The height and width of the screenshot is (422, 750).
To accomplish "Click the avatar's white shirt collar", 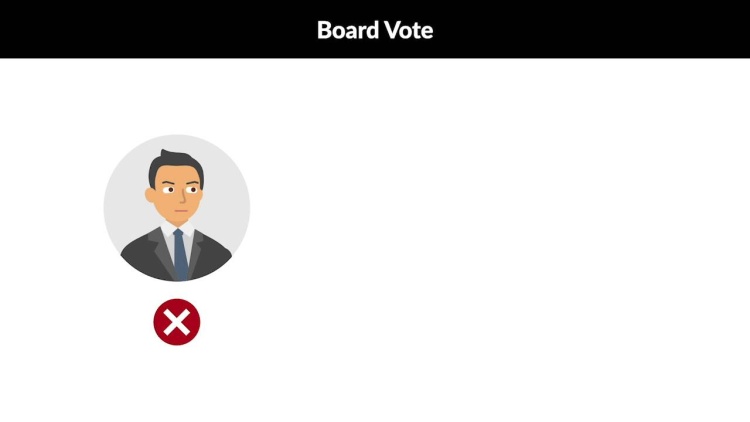I will [x=177, y=229].
